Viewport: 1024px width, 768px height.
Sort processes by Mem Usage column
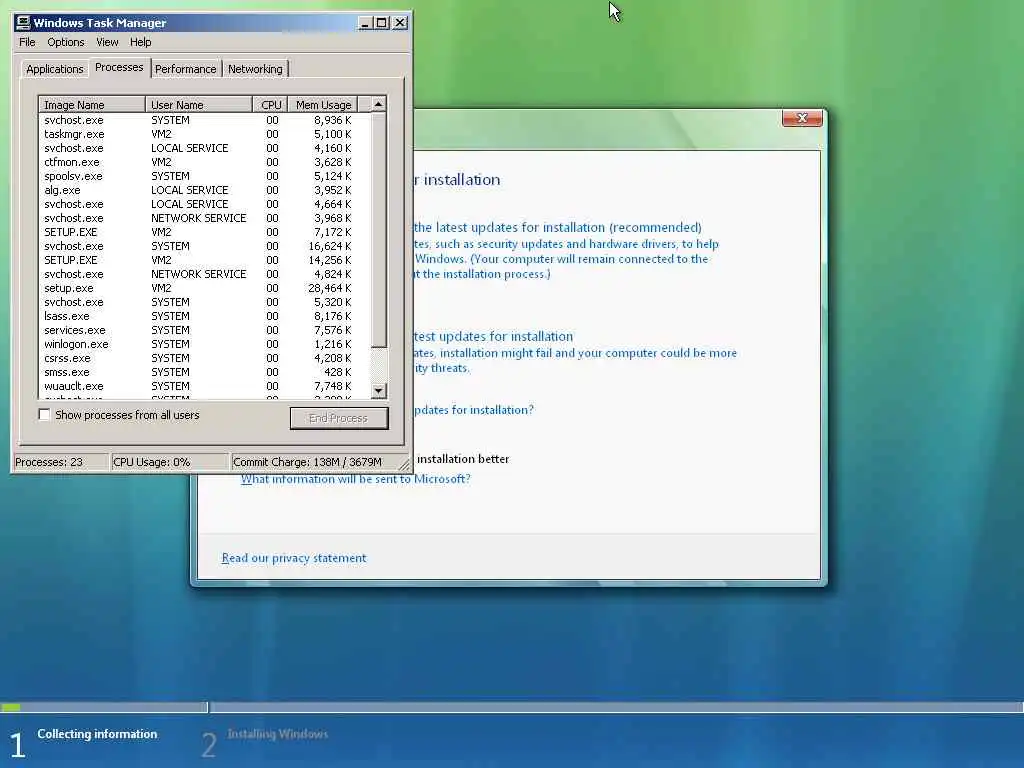pyautogui.click(x=323, y=104)
